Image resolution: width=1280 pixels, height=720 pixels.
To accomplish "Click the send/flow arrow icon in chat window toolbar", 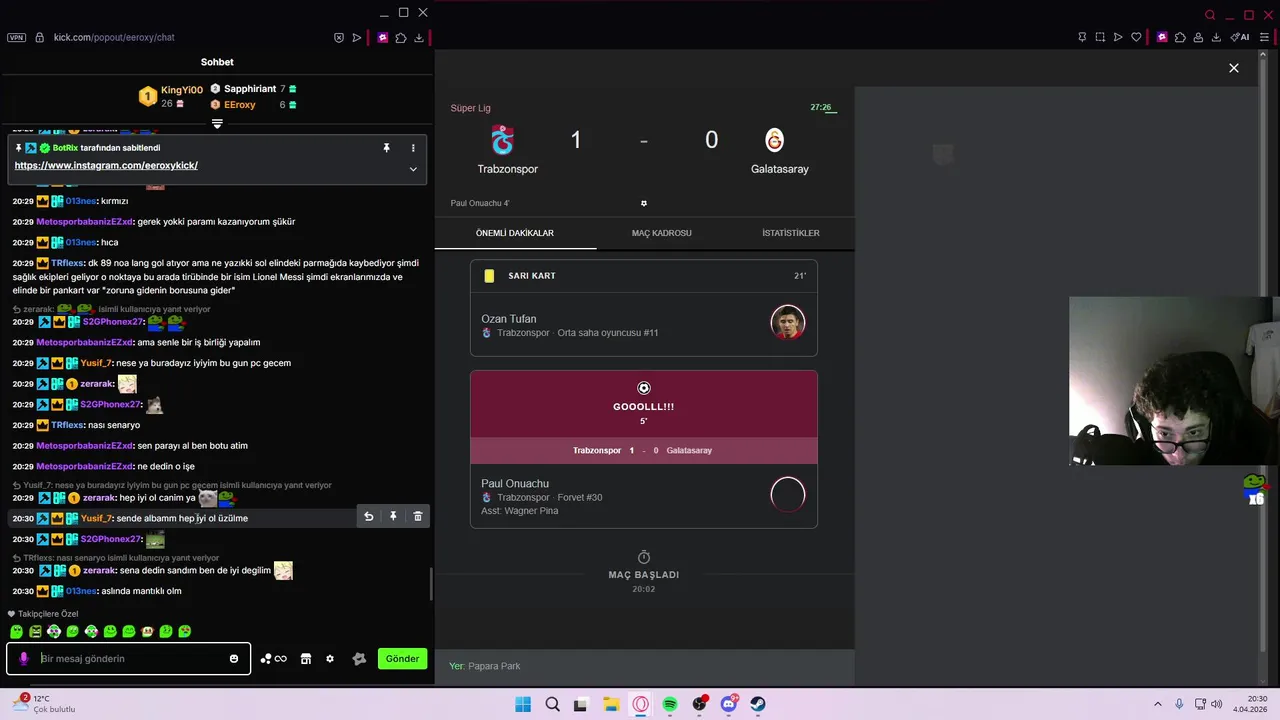I will [357, 37].
